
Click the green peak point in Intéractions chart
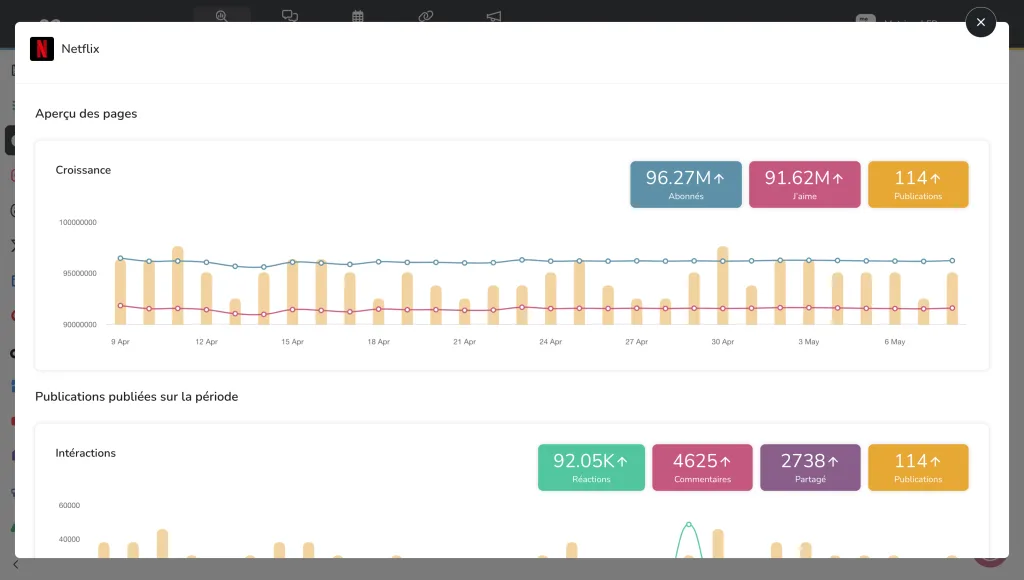coord(688,524)
